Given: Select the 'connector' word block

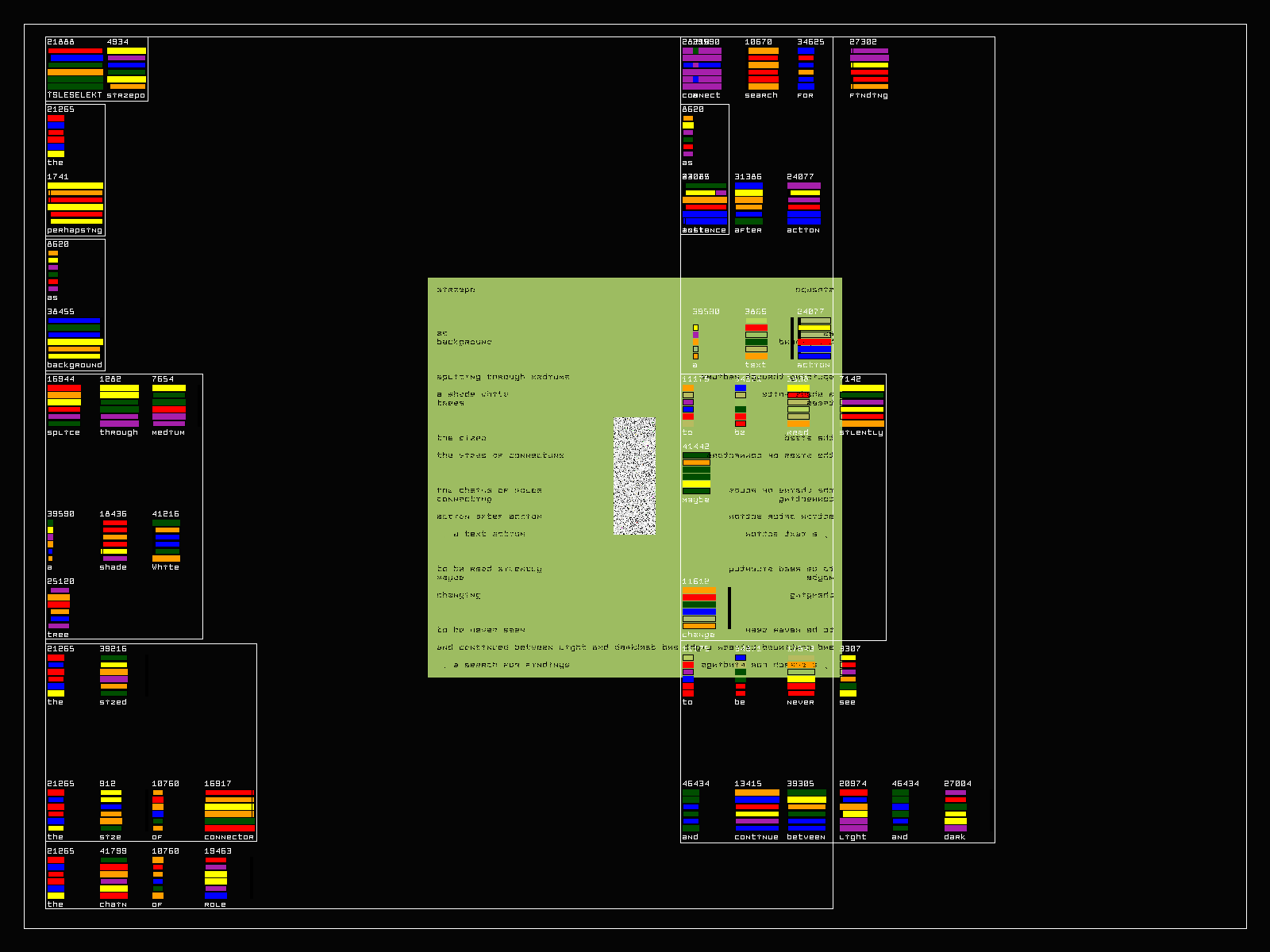Looking at the screenshot, I should 229,810.
